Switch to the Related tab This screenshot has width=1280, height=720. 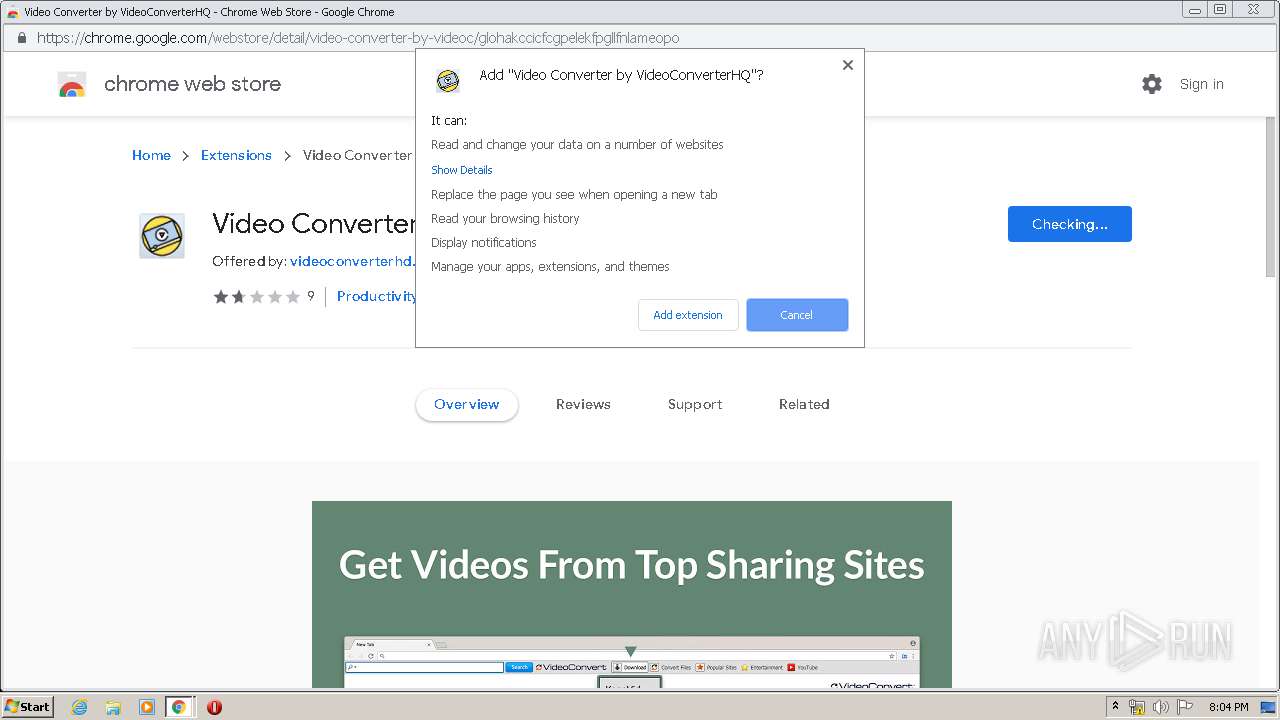pyautogui.click(x=804, y=404)
